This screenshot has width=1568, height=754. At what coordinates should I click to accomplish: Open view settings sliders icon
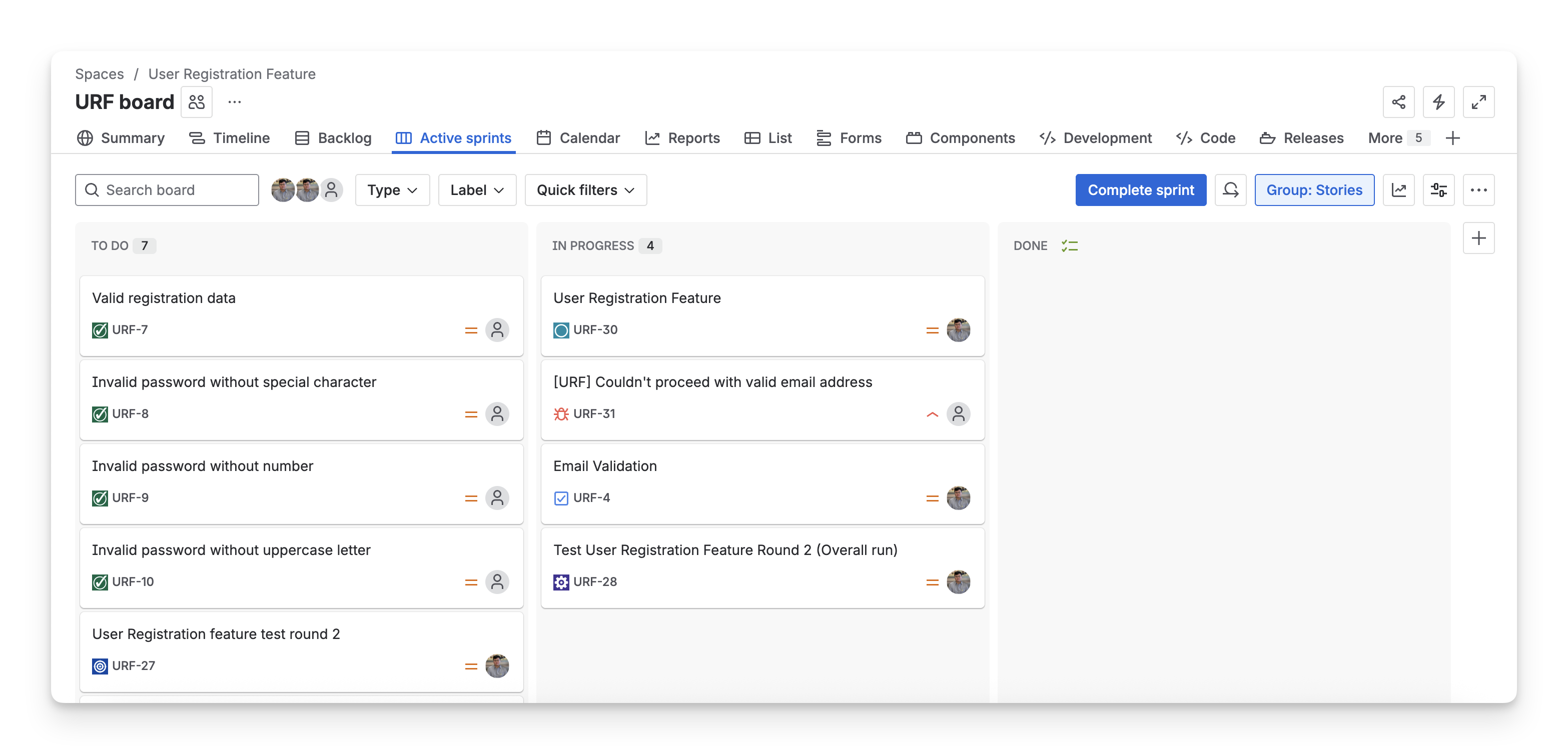point(1438,190)
